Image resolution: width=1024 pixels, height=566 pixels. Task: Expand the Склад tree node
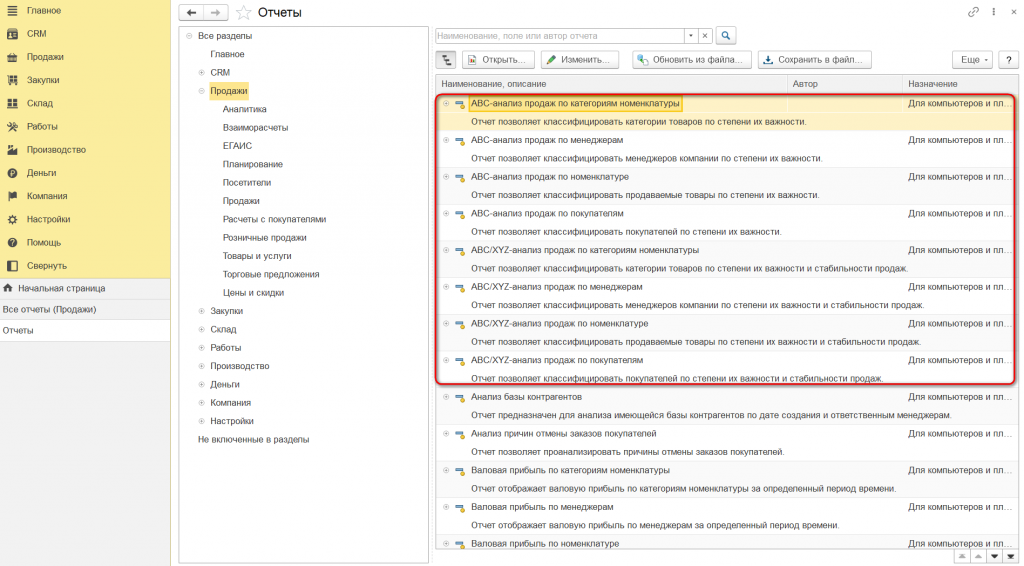tap(202, 330)
